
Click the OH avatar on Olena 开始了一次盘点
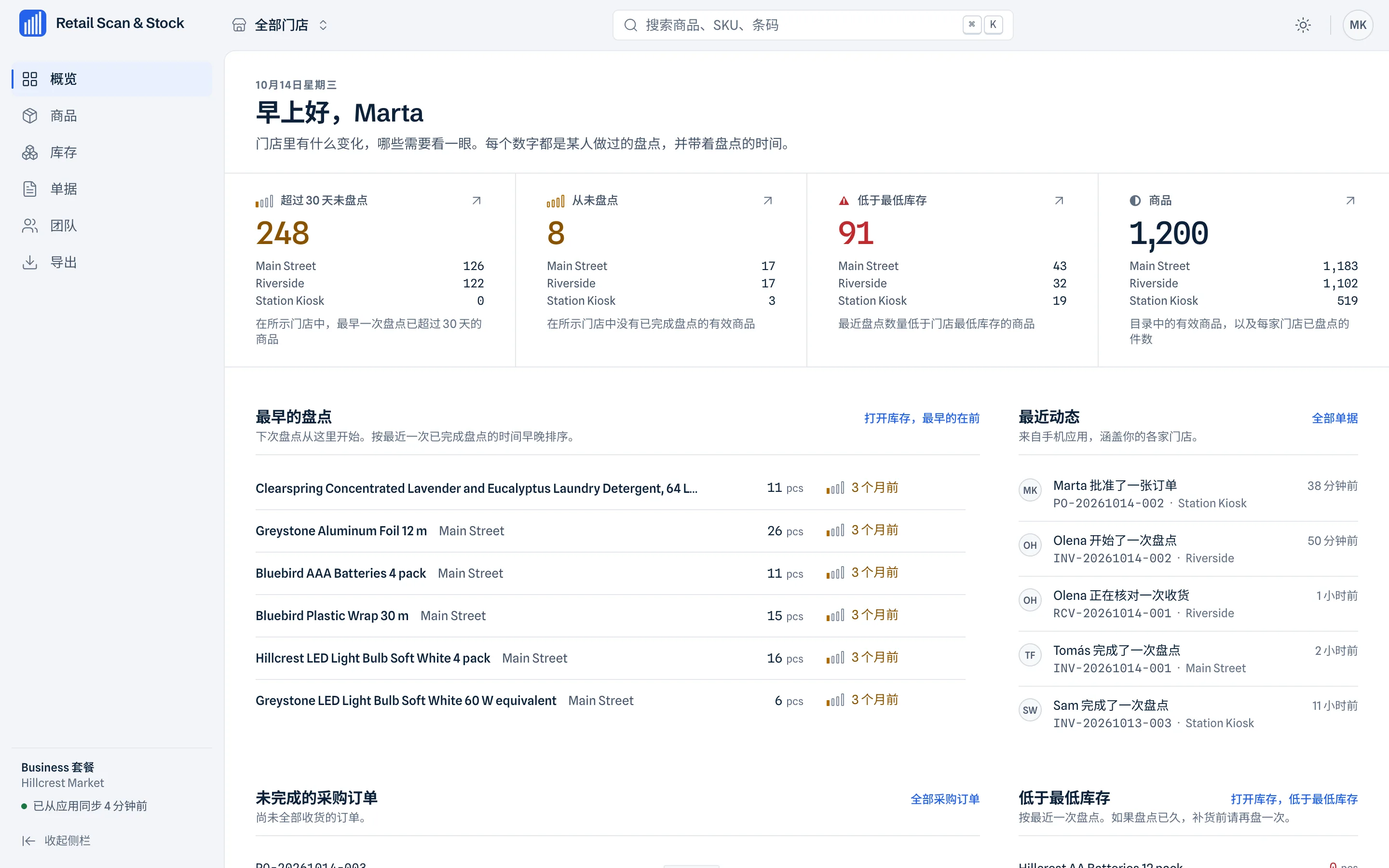pyautogui.click(x=1030, y=545)
